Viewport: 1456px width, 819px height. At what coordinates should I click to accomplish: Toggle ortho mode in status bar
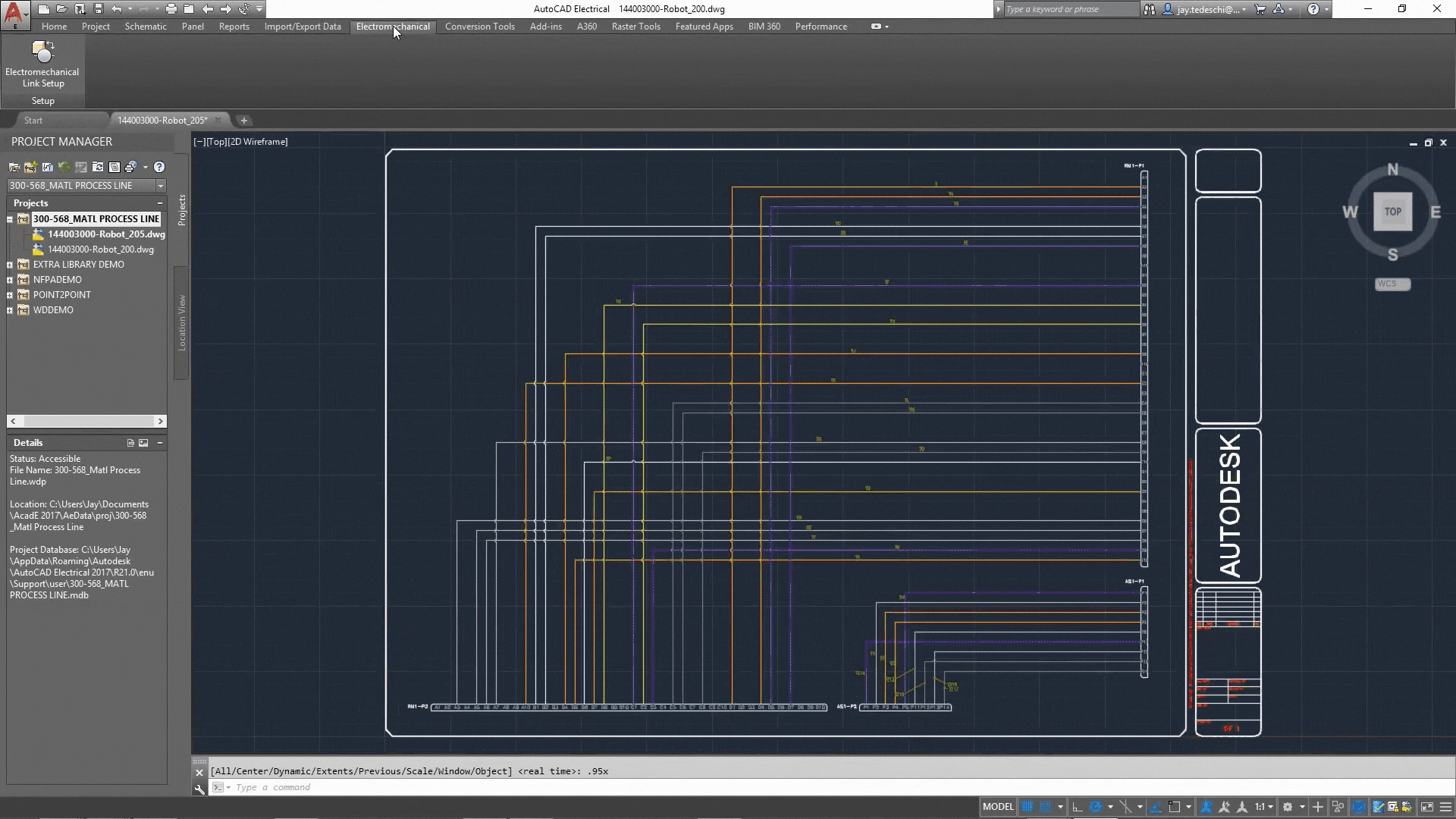(x=1077, y=807)
